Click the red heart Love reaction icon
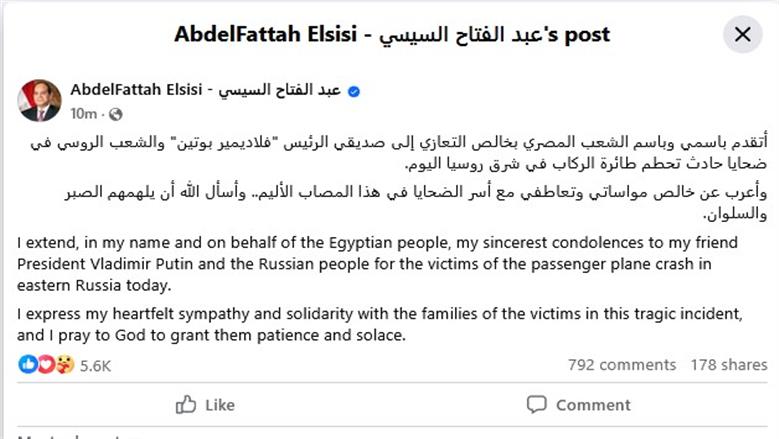Screen dimensions: 779x439 point(46,365)
